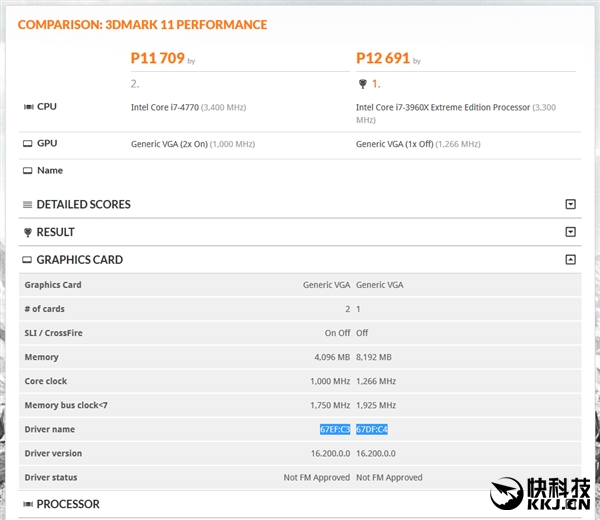Collapse the Graphics Card section arrow
Screen dimensions: 600x520
(x=570, y=260)
